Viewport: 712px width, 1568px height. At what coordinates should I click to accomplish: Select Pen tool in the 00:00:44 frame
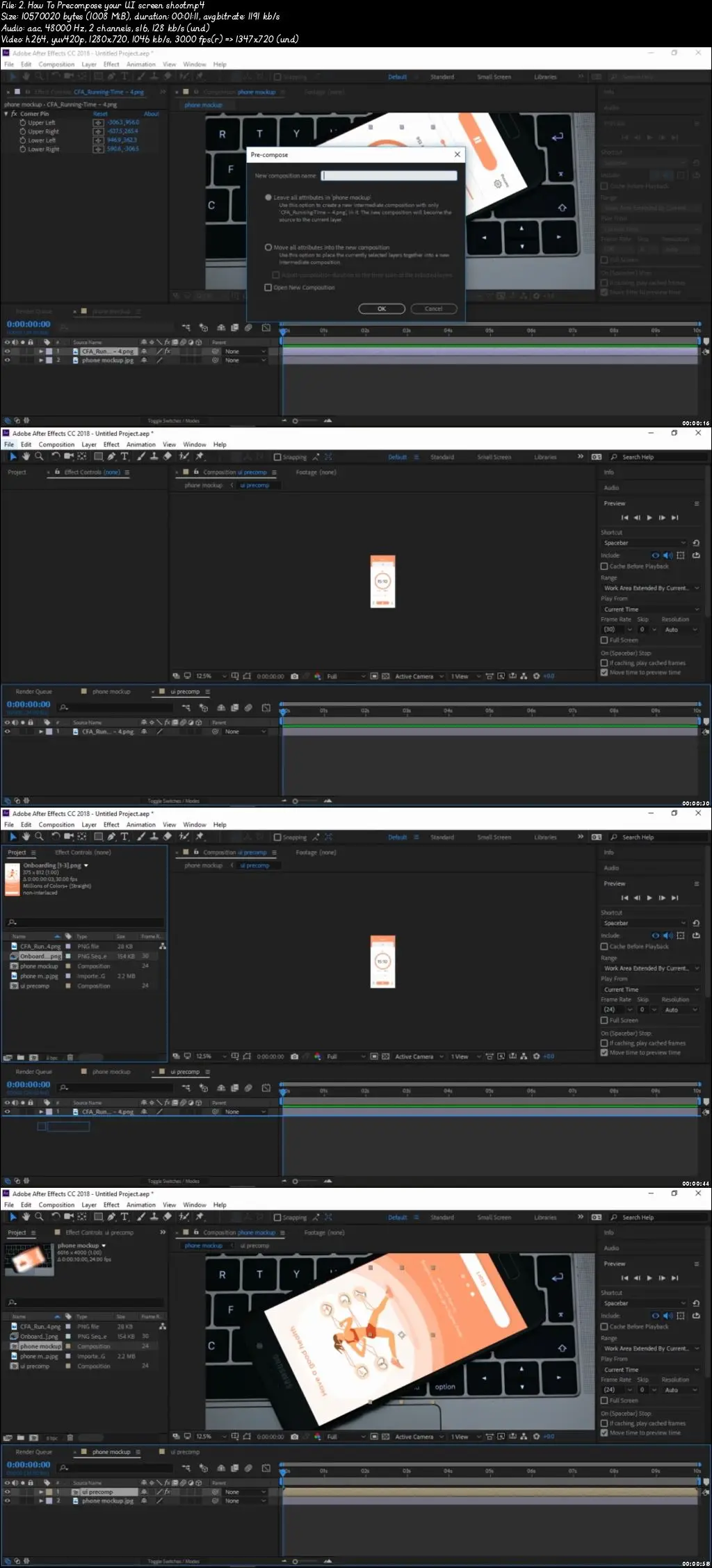(112, 837)
